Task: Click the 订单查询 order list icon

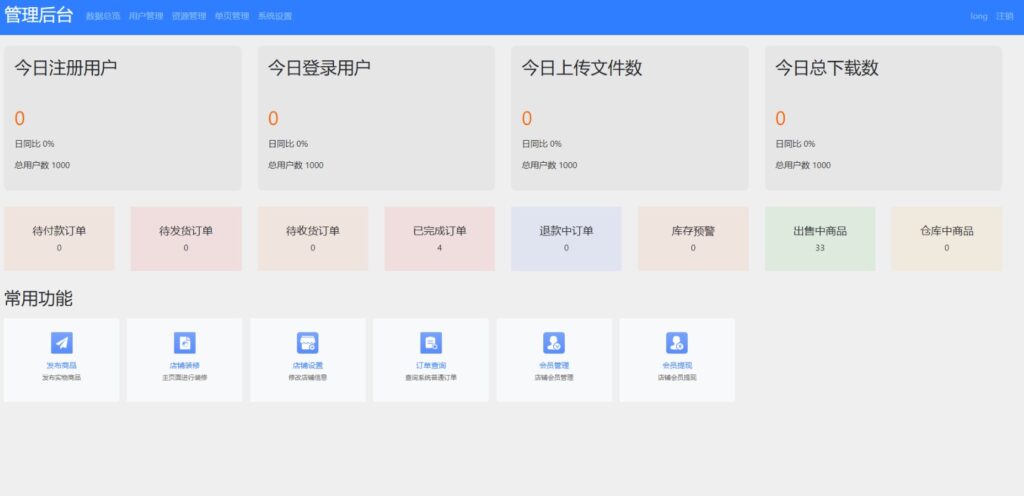Action: (x=431, y=343)
